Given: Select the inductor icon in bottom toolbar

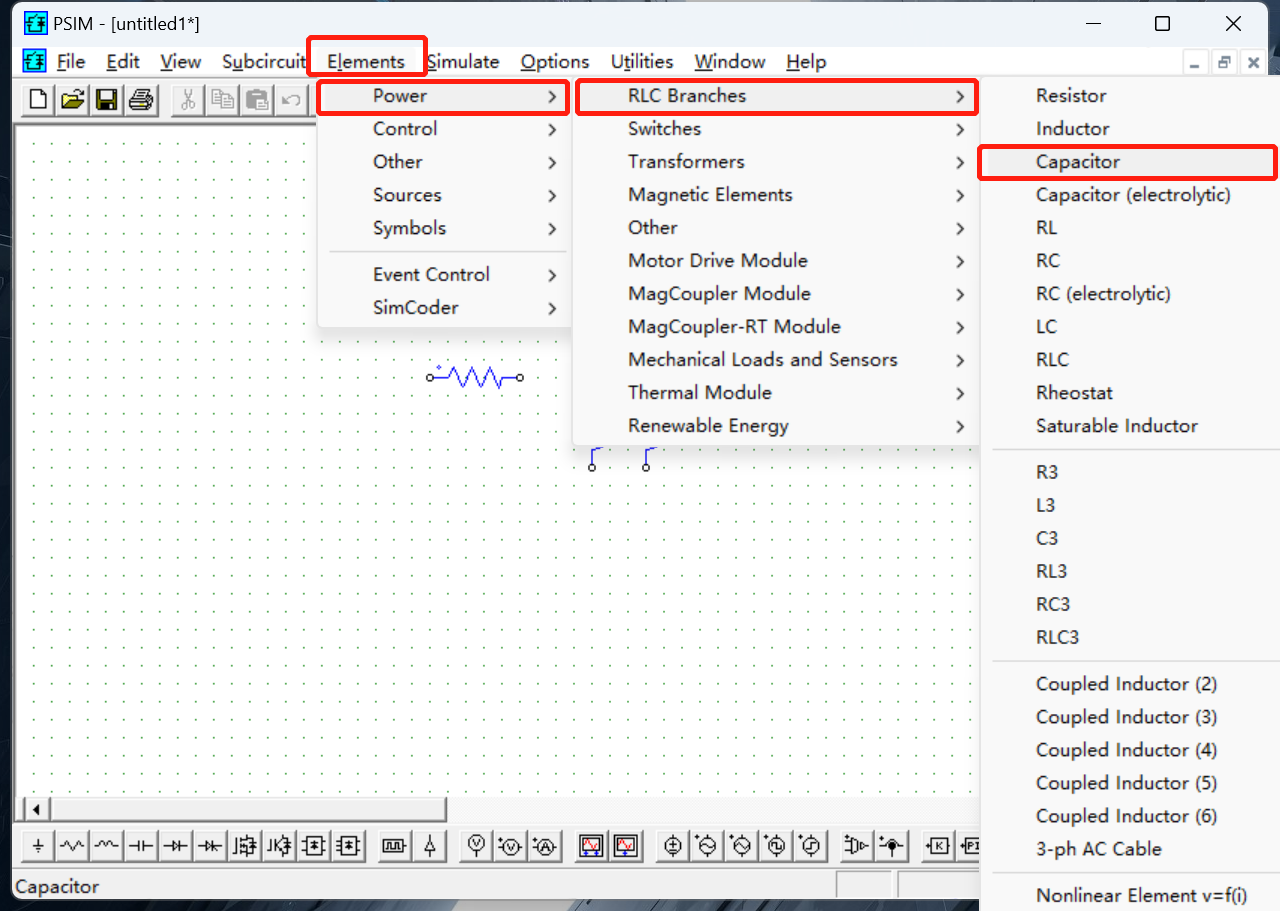Looking at the screenshot, I should pyautogui.click(x=107, y=846).
